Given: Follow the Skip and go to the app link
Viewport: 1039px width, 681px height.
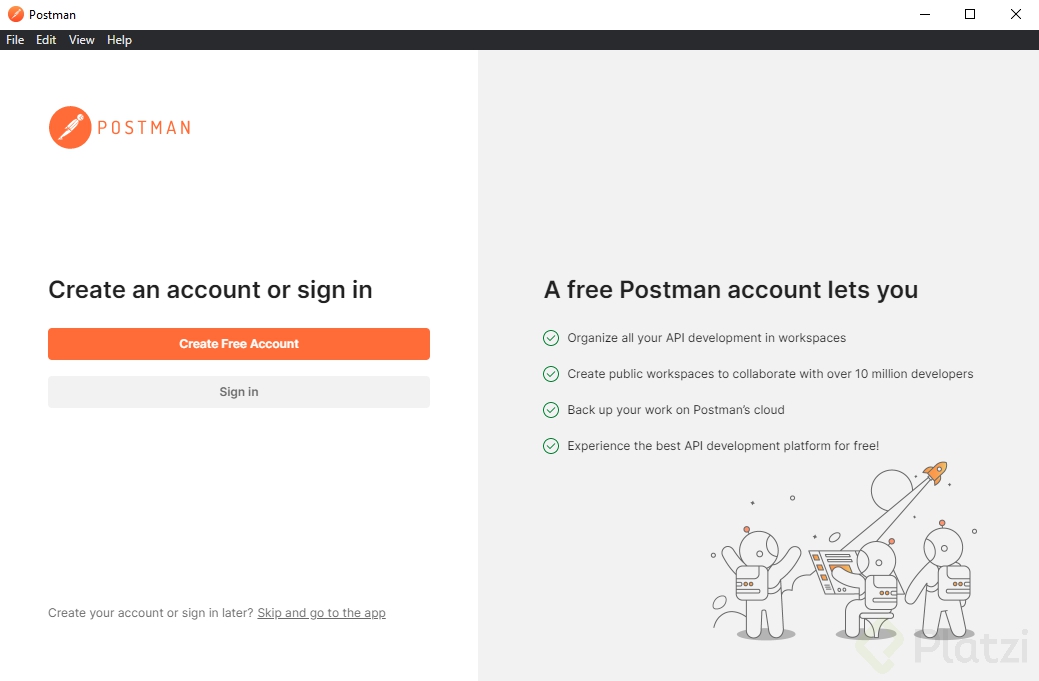Looking at the screenshot, I should pyautogui.click(x=321, y=613).
